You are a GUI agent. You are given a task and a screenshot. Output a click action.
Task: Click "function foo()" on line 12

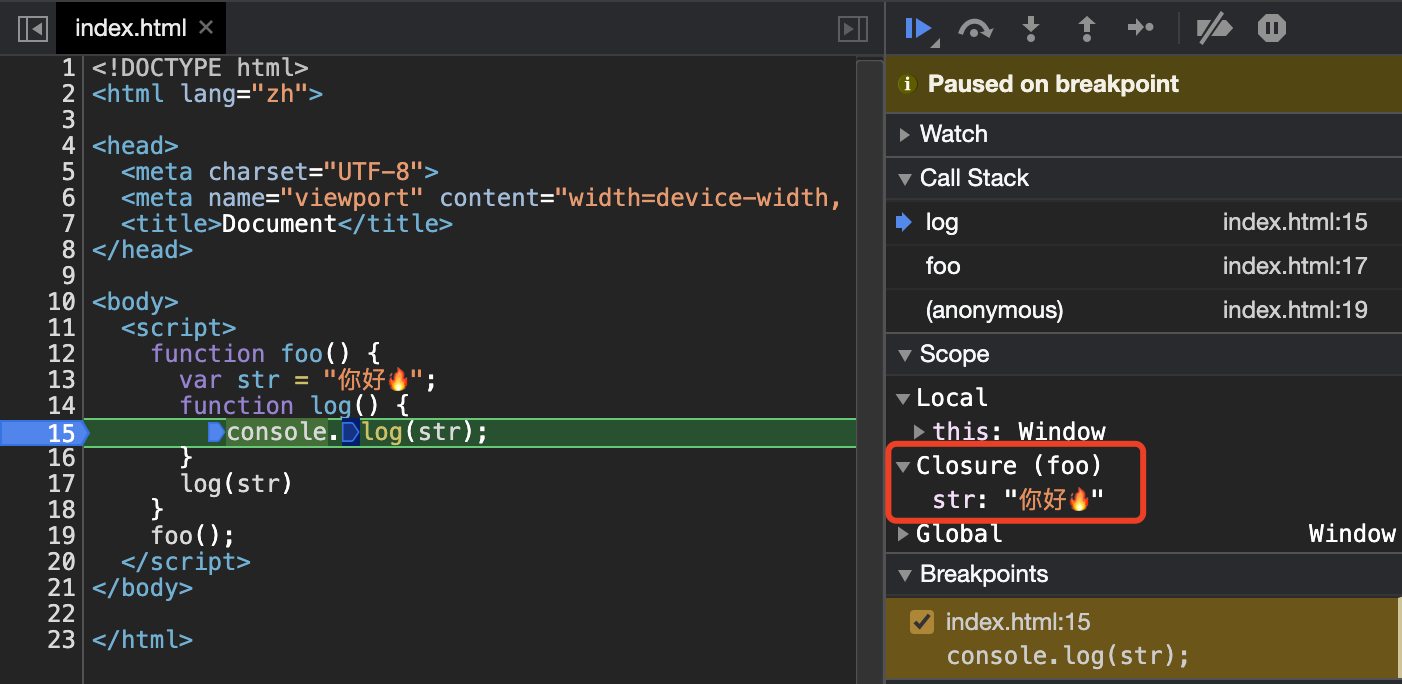(251, 354)
